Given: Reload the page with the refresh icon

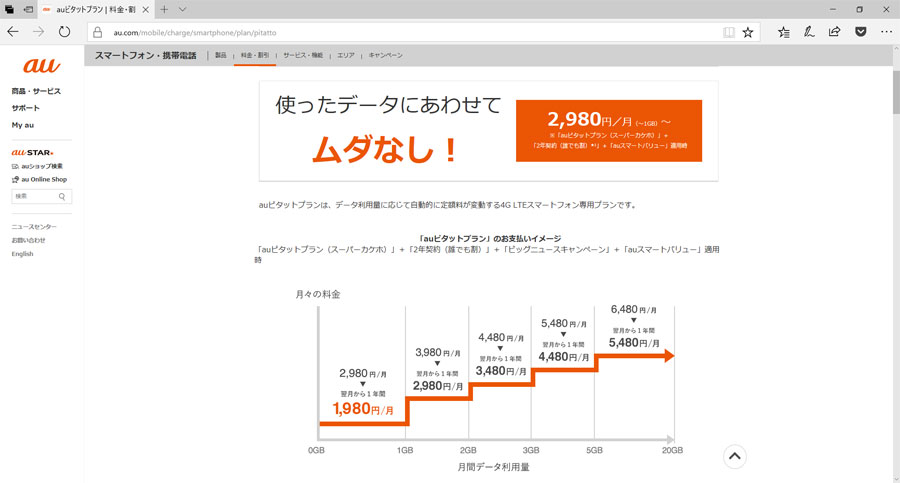Looking at the screenshot, I should [x=64, y=32].
